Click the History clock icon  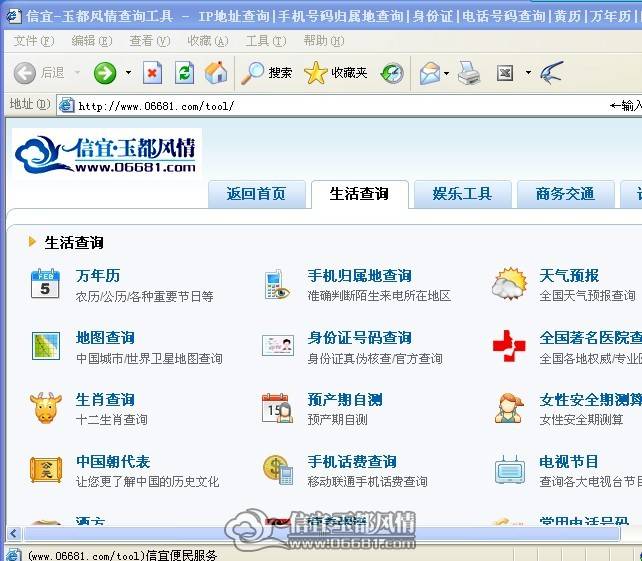[392, 73]
